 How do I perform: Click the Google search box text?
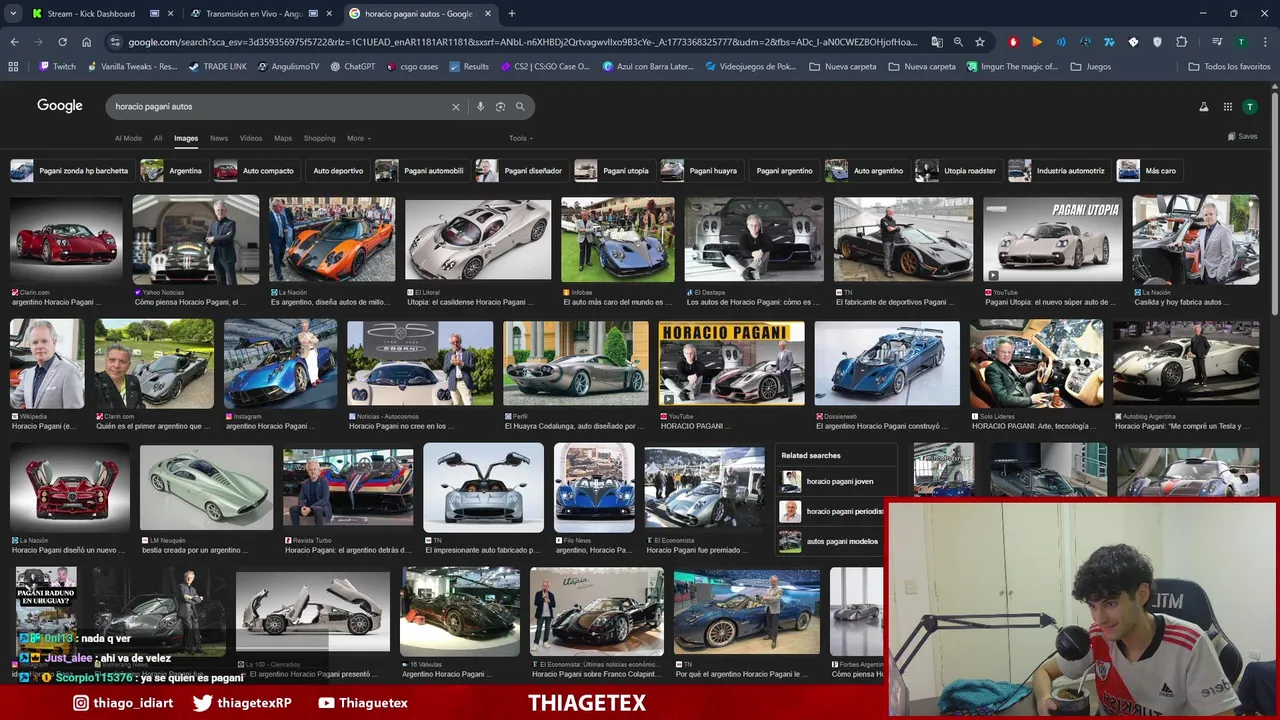(x=153, y=106)
